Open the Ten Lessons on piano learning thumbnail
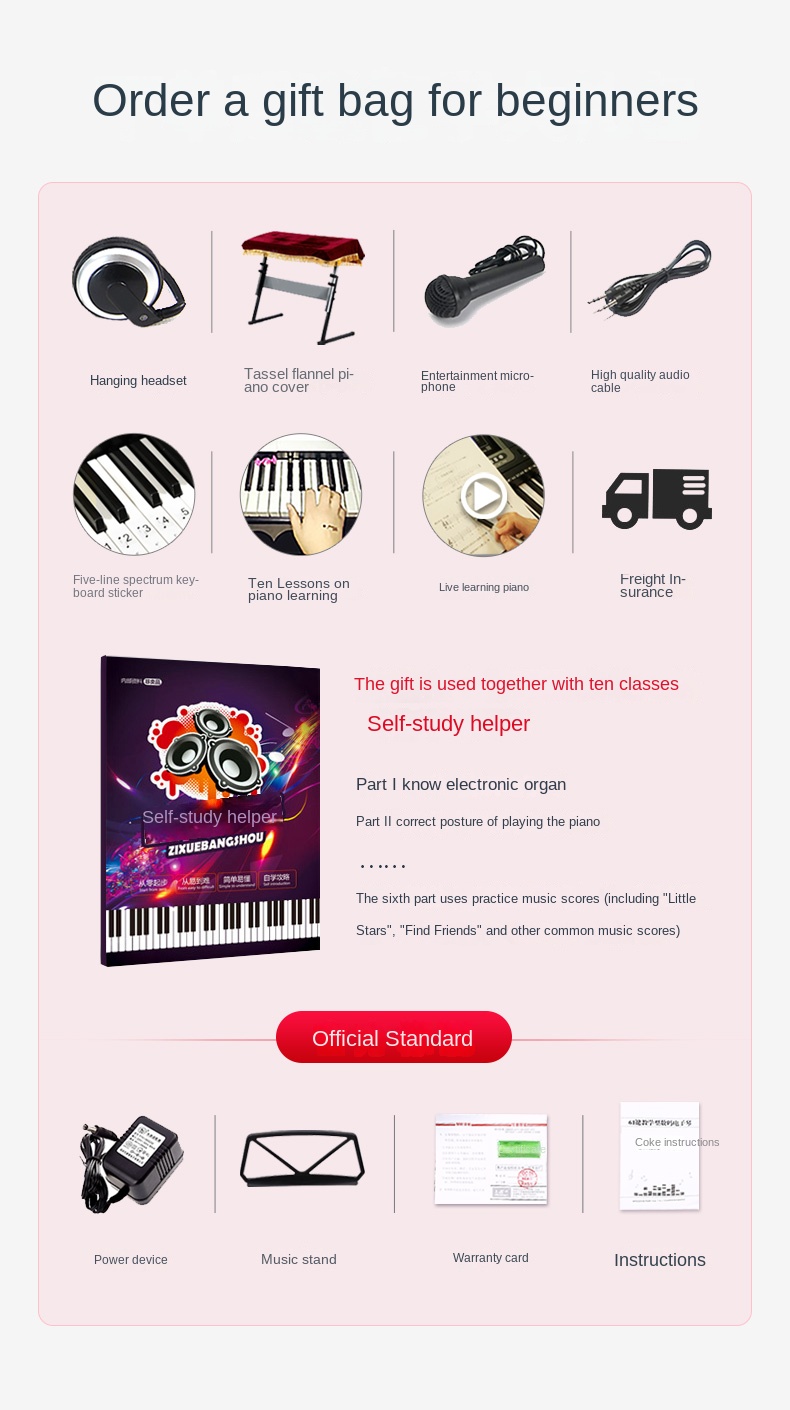Screen dimensions: 790x1410 click(x=301, y=494)
